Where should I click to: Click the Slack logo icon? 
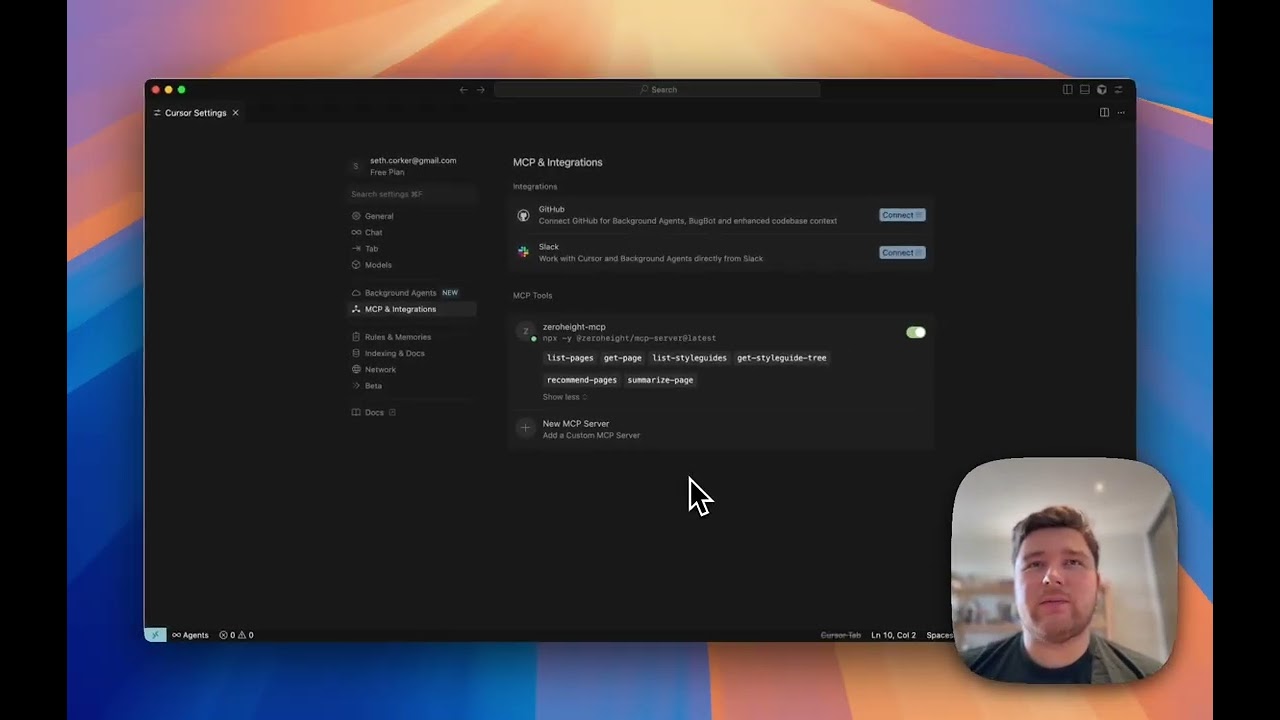[x=523, y=252]
